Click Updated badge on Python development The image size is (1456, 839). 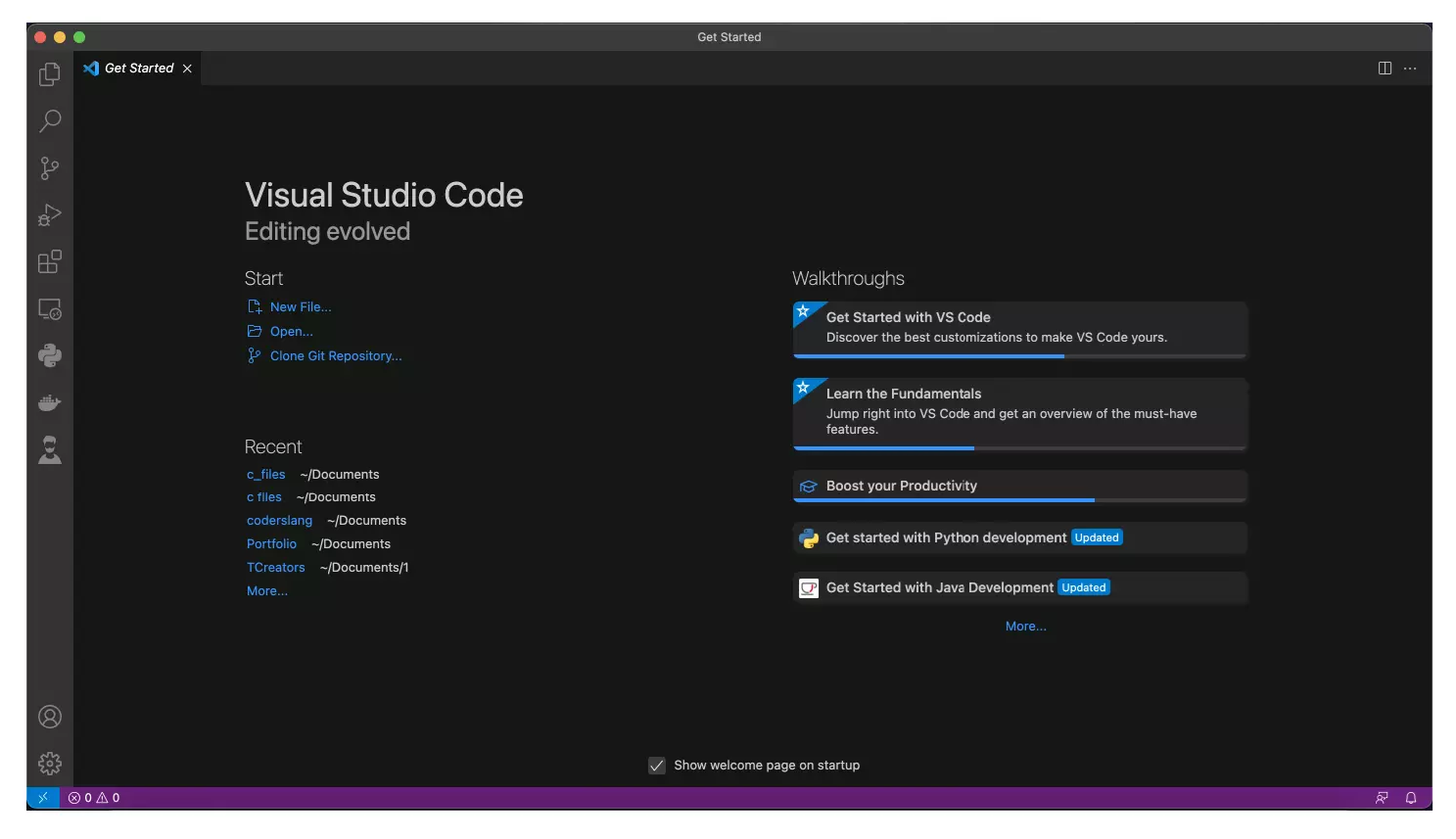[1097, 537]
